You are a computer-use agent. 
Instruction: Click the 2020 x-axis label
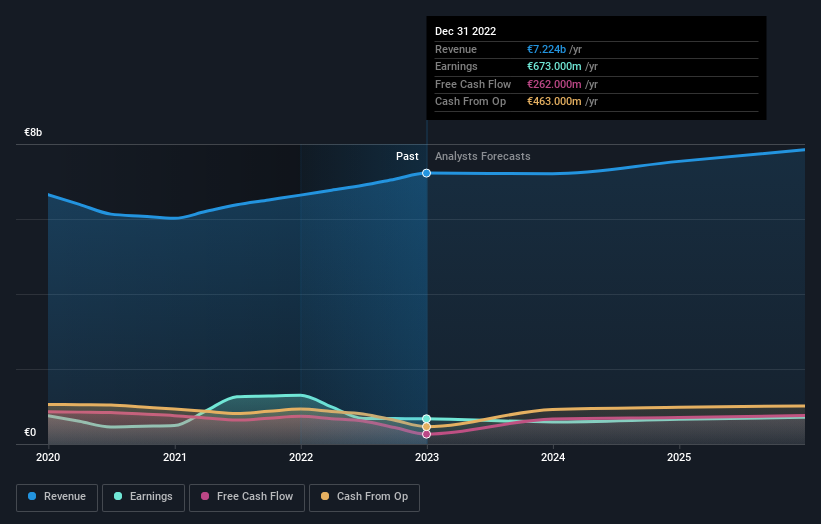point(48,458)
